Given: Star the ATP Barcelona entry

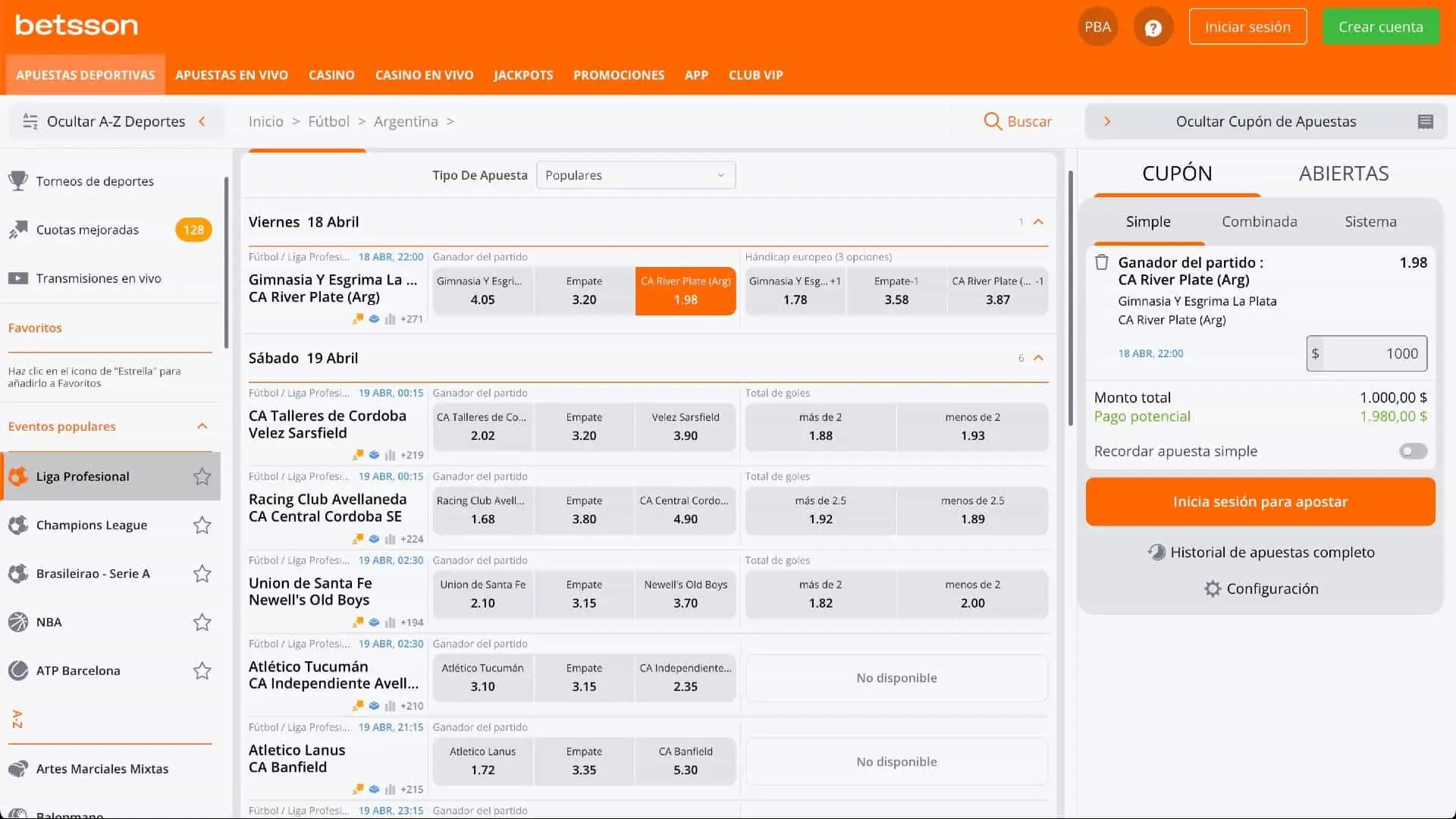Looking at the screenshot, I should 202,670.
